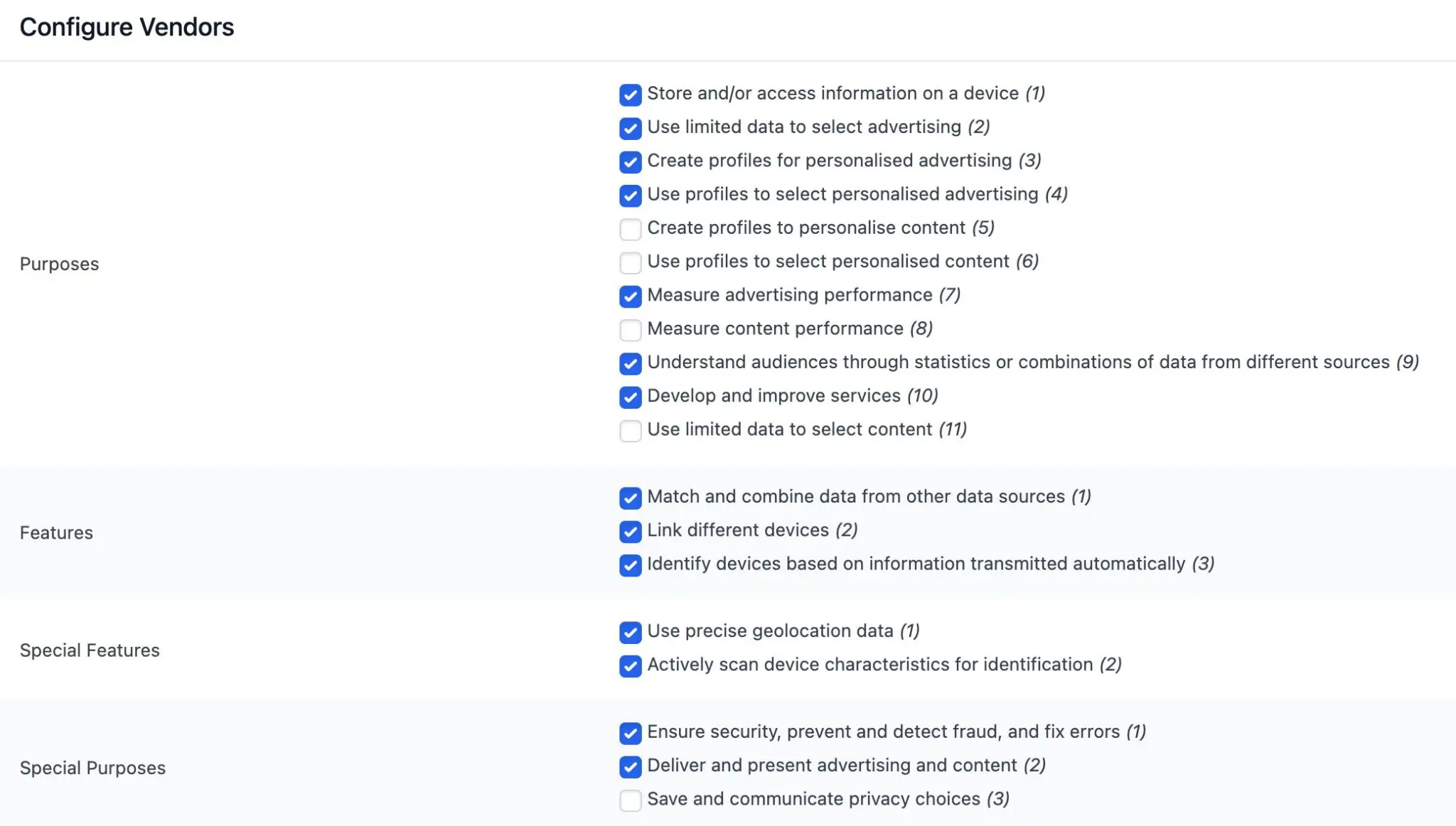Disable Use precise geolocation data
The width and height of the screenshot is (1456, 826).
point(630,632)
